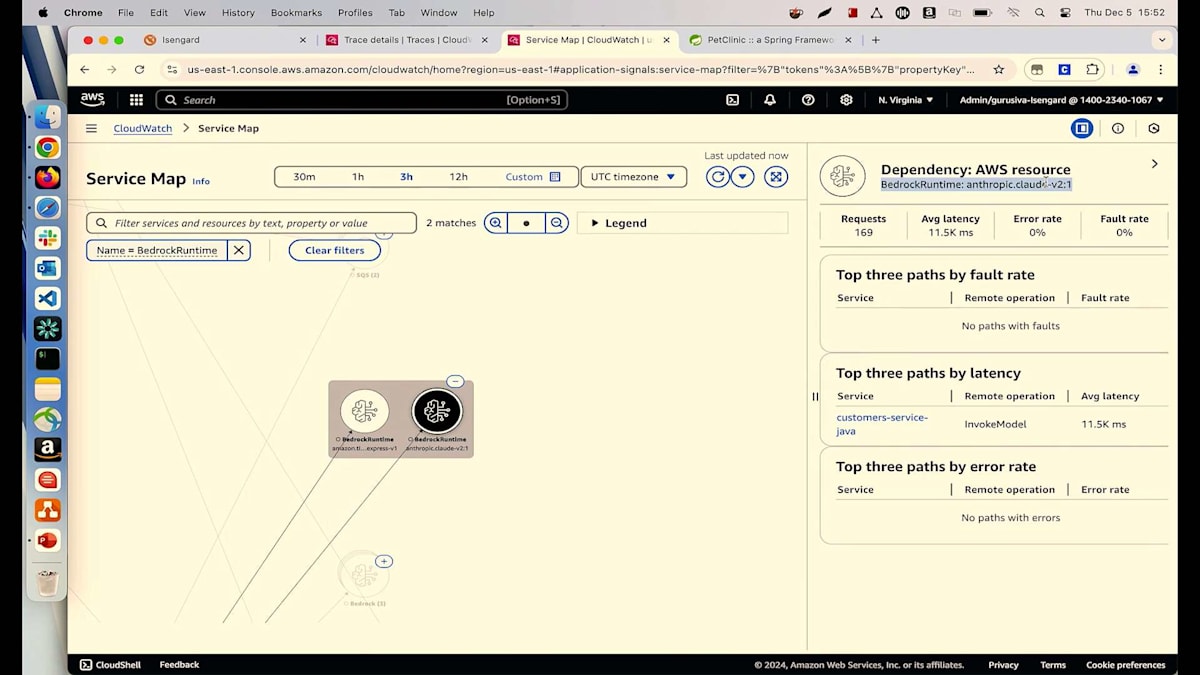Viewport: 1200px width, 675px height.
Task: Select the amazon titan BedrockRuntime node
Action: click(365, 411)
